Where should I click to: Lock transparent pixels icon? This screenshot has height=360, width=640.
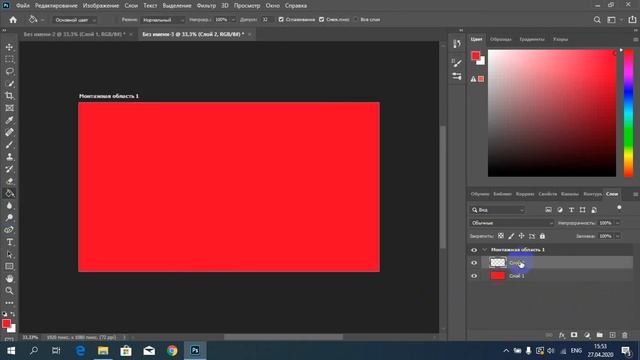pyautogui.click(x=501, y=236)
